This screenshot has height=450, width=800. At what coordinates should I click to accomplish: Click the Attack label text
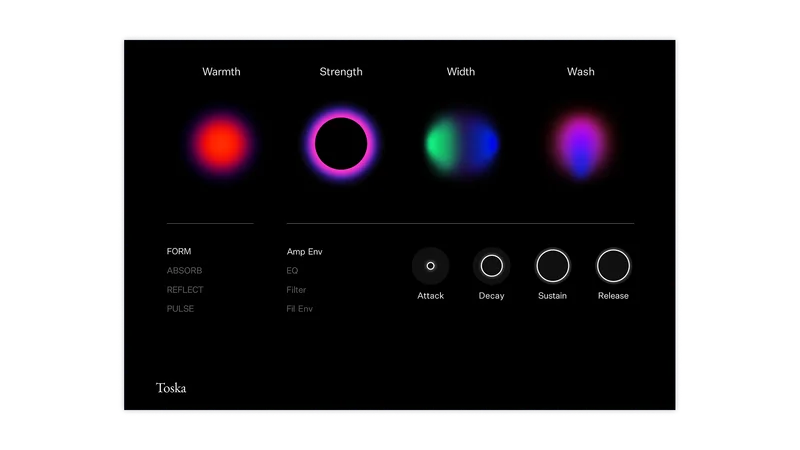tap(431, 296)
